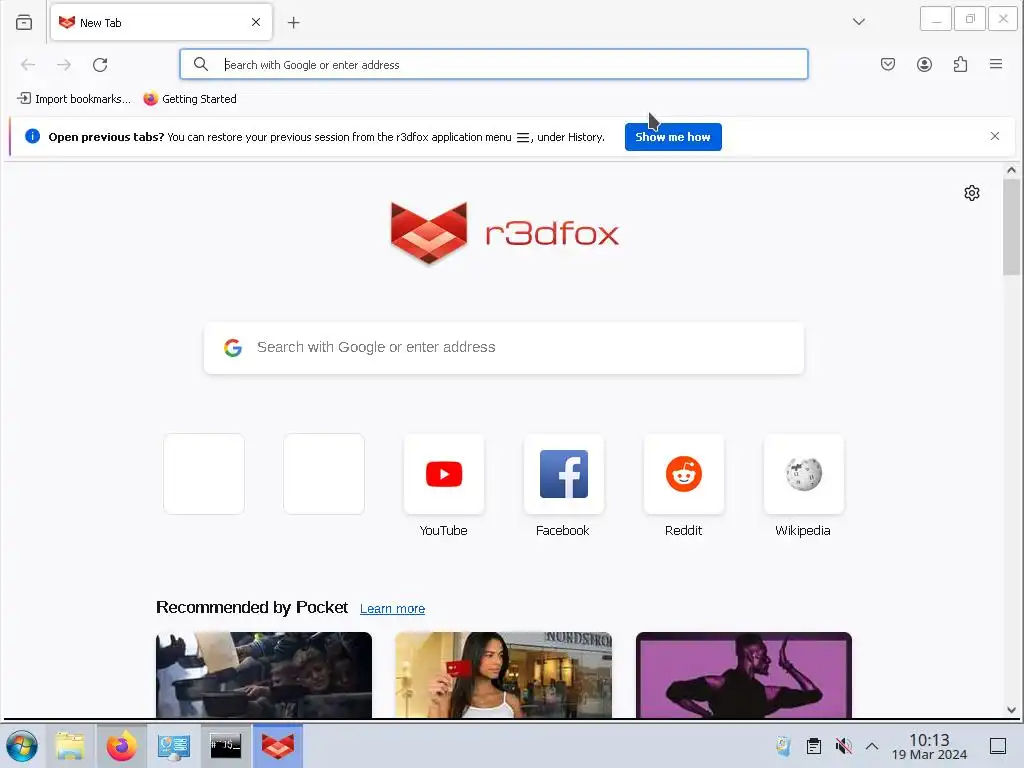
Task: Open new tab personalize gear
Action: point(972,193)
